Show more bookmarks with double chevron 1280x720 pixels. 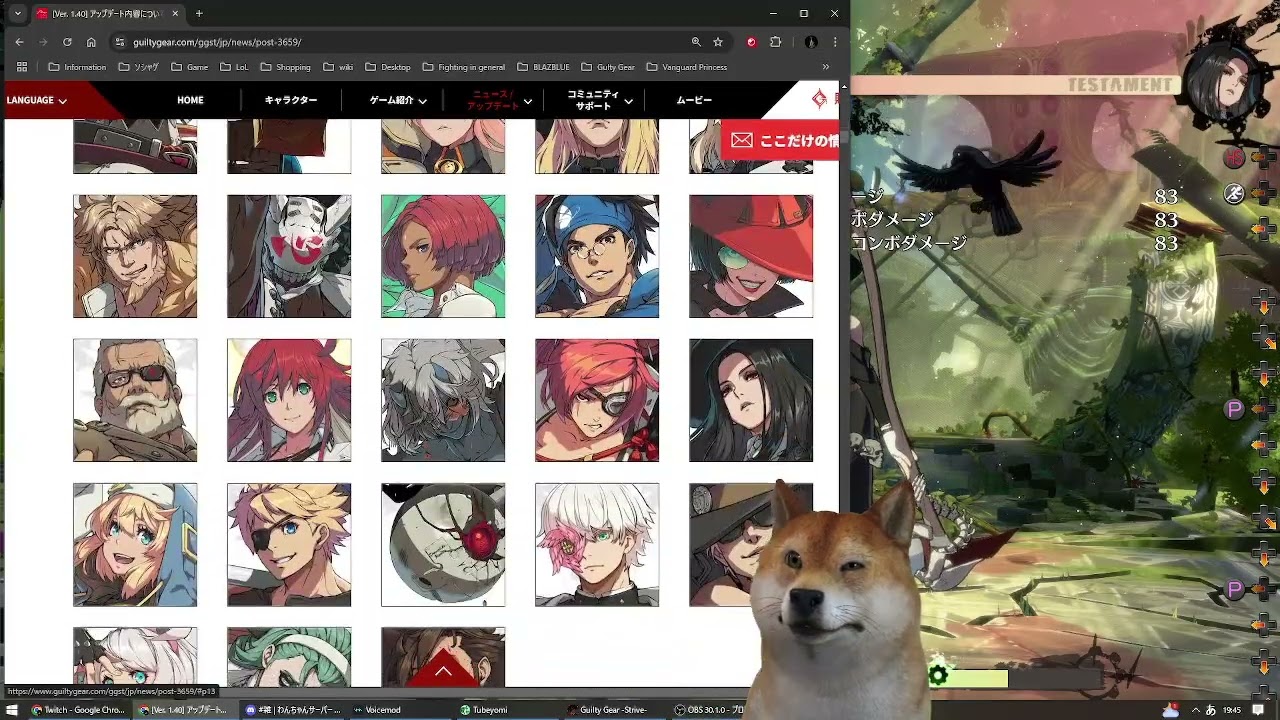825,67
